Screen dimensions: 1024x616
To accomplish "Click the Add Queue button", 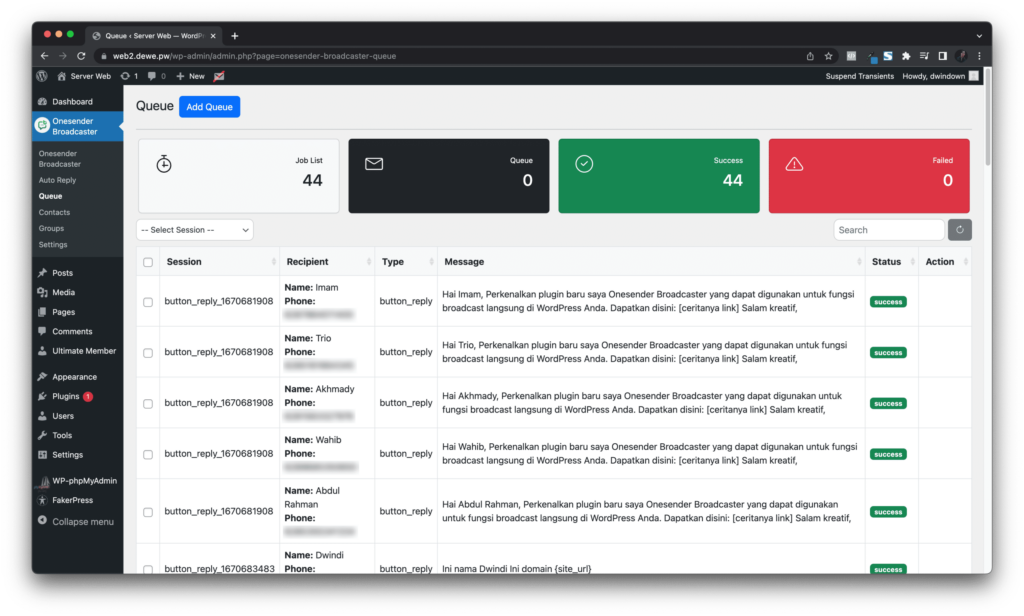I will coord(209,107).
